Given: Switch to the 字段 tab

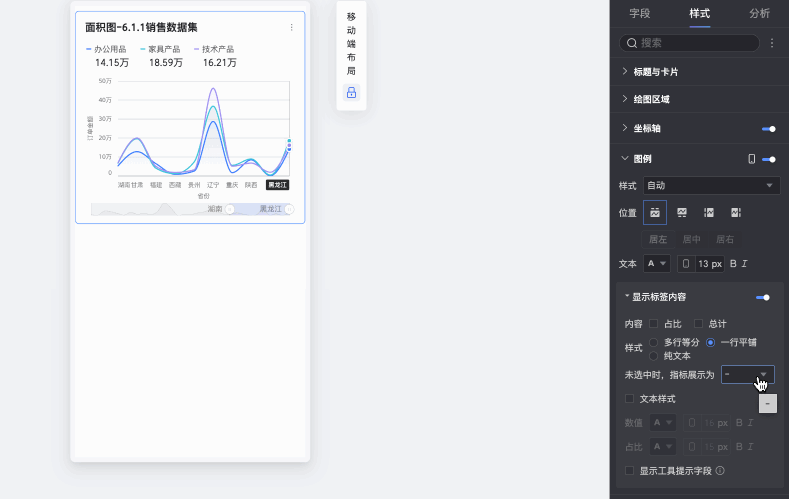Looking at the screenshot, I should tap(640, 14).
